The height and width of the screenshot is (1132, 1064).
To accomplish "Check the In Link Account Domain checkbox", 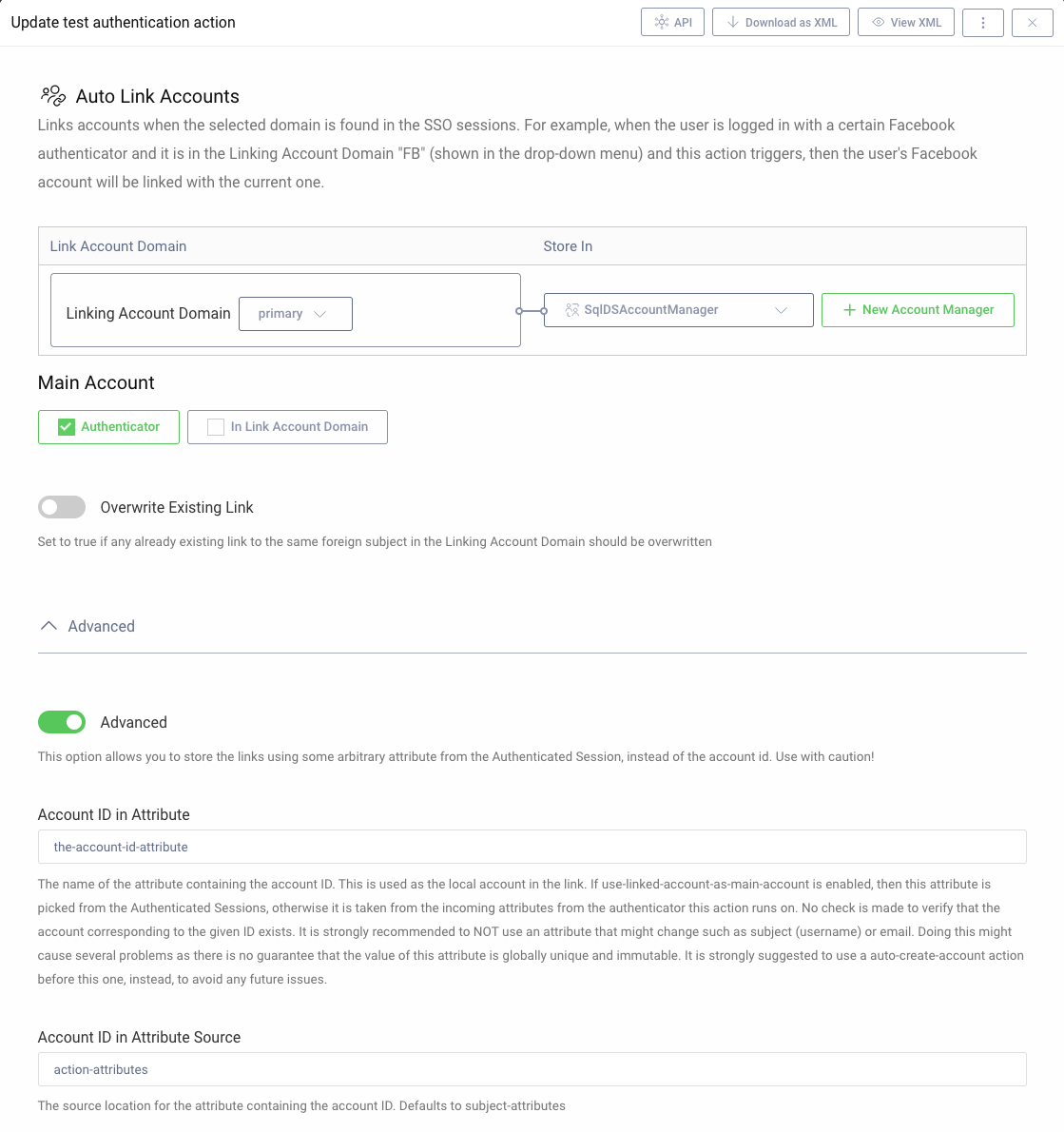I will click(215, 427).
